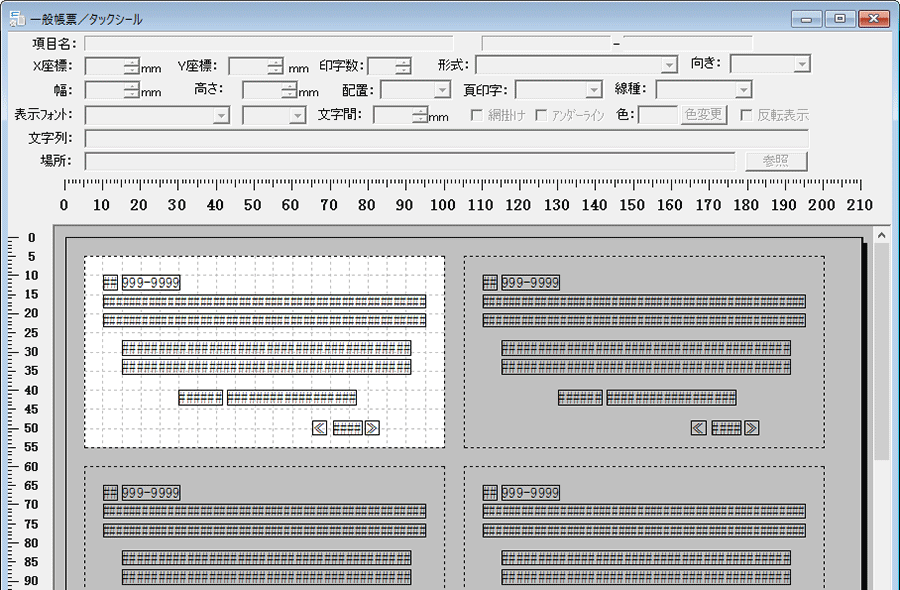Click the vertical scrollbar up arrow
900x590 pixels.
(881, 235)
